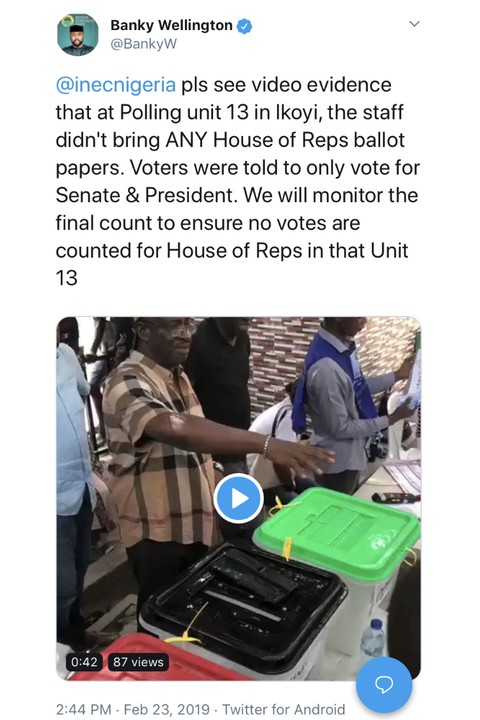The height and width of the screenshot is (720, 480).
Task: Click the blue verified badge
Action: coord(244,26)
